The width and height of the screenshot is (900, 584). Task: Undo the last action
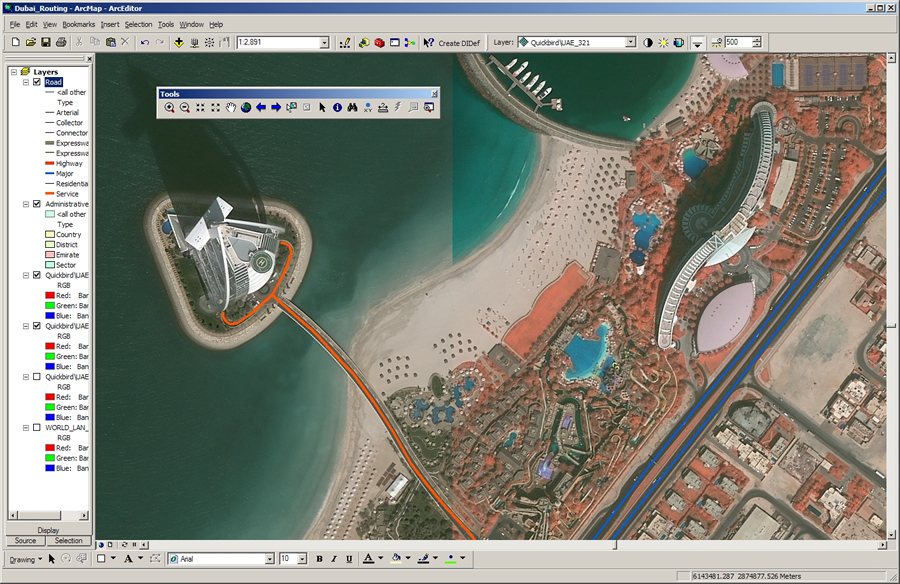click(145, 42)
